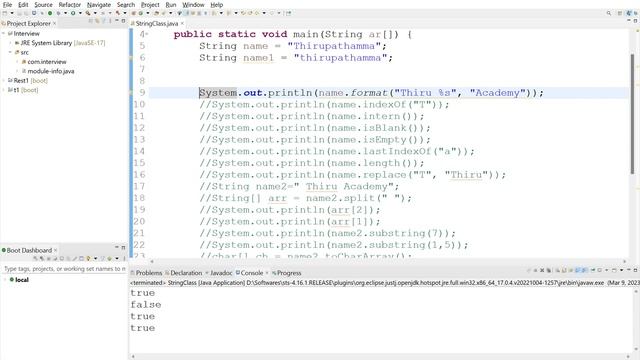Click the Boot Dashboard filter tags input
Screen dimensions: 640x360
coord(64,269)
